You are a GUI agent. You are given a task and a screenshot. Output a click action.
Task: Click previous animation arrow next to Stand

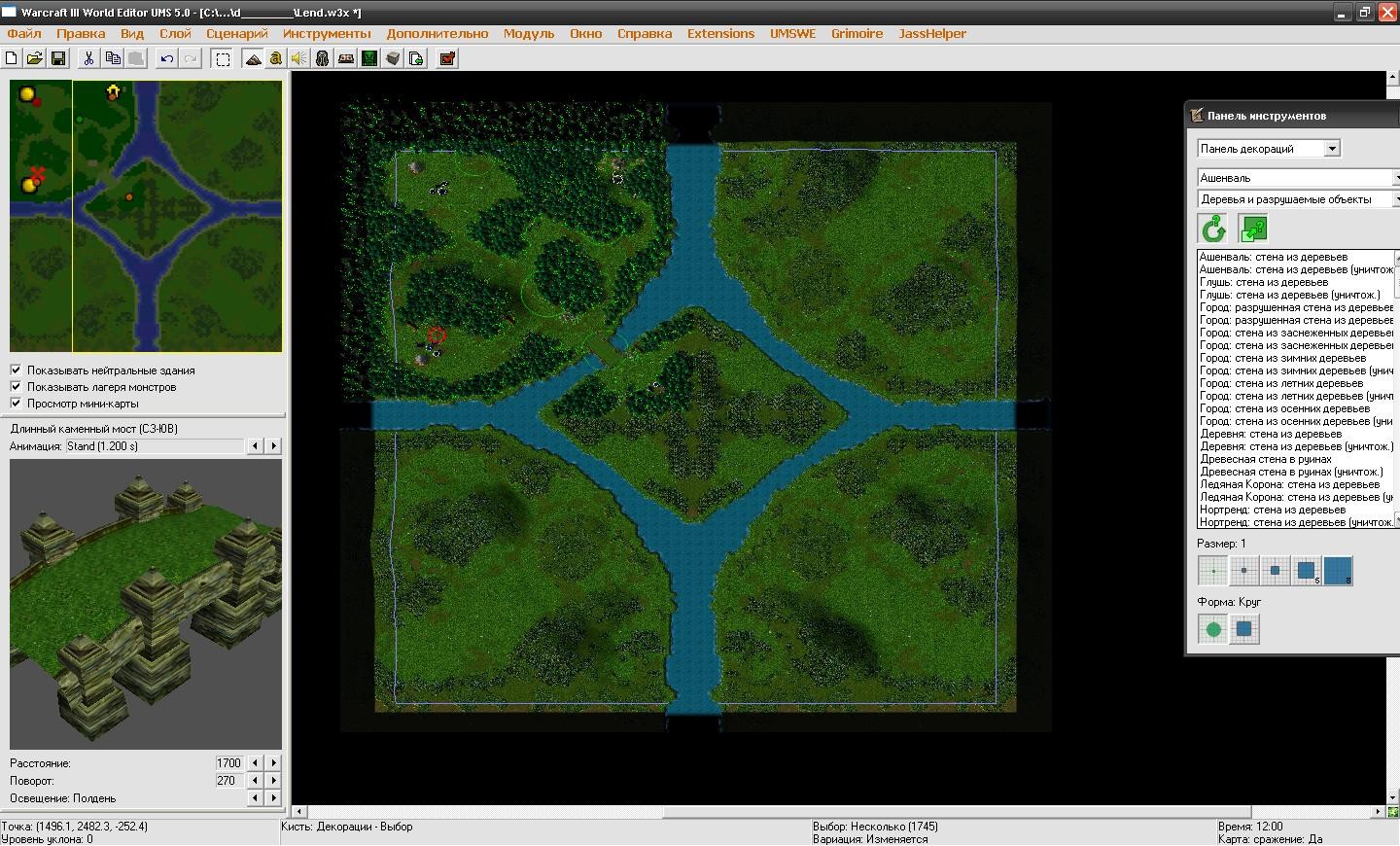pyautogui.click(x=256, y=446)
